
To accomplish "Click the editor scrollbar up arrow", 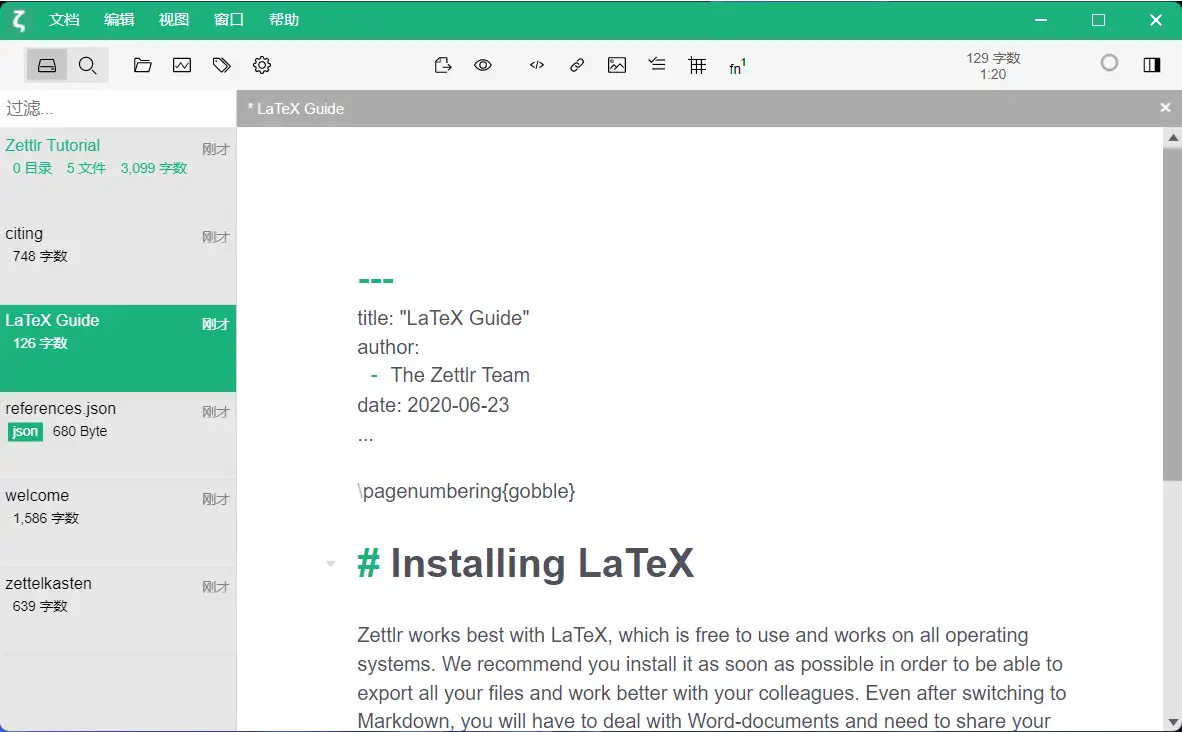I will [1173, 137].
